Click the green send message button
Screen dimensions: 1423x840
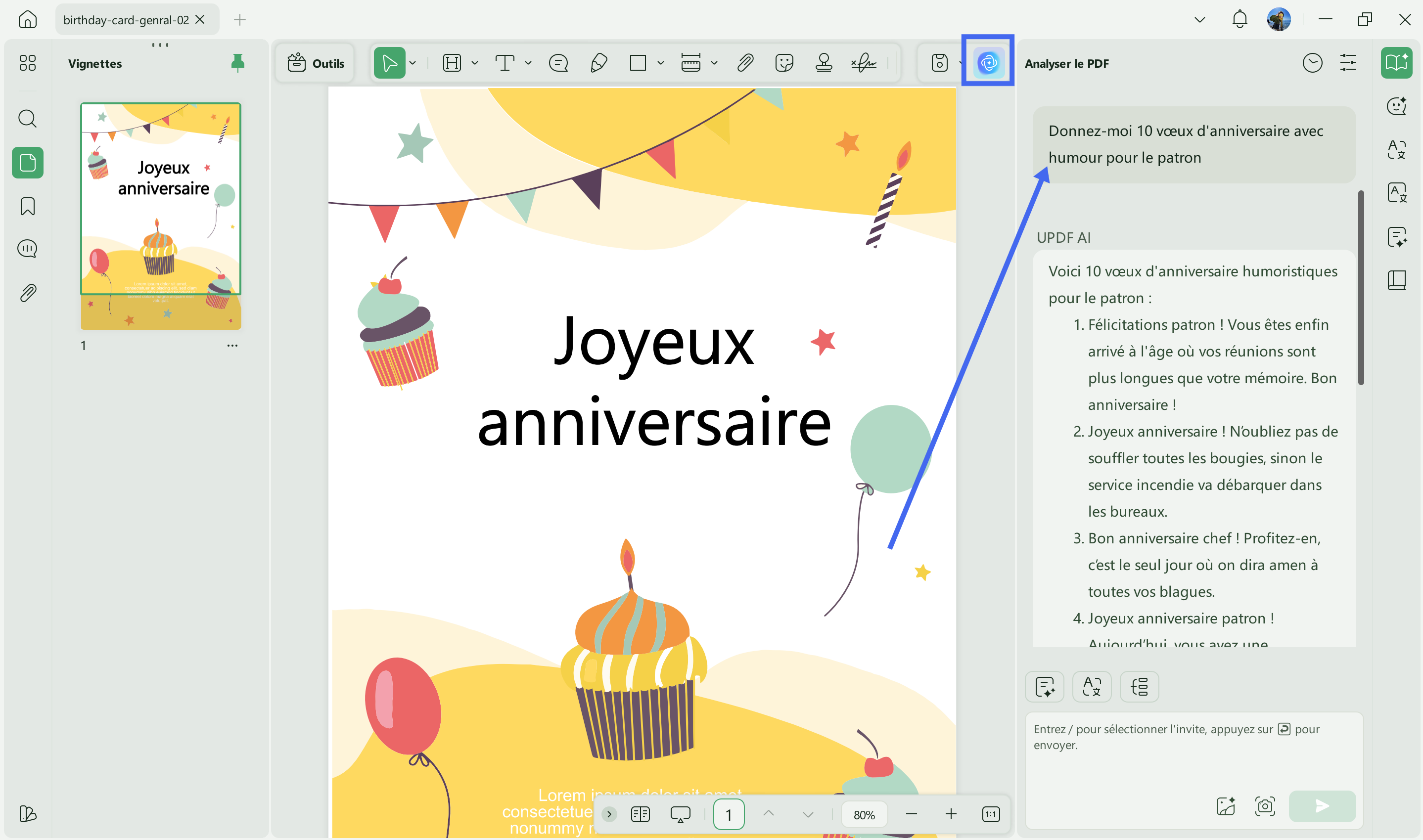click(x=1322, y=805)
